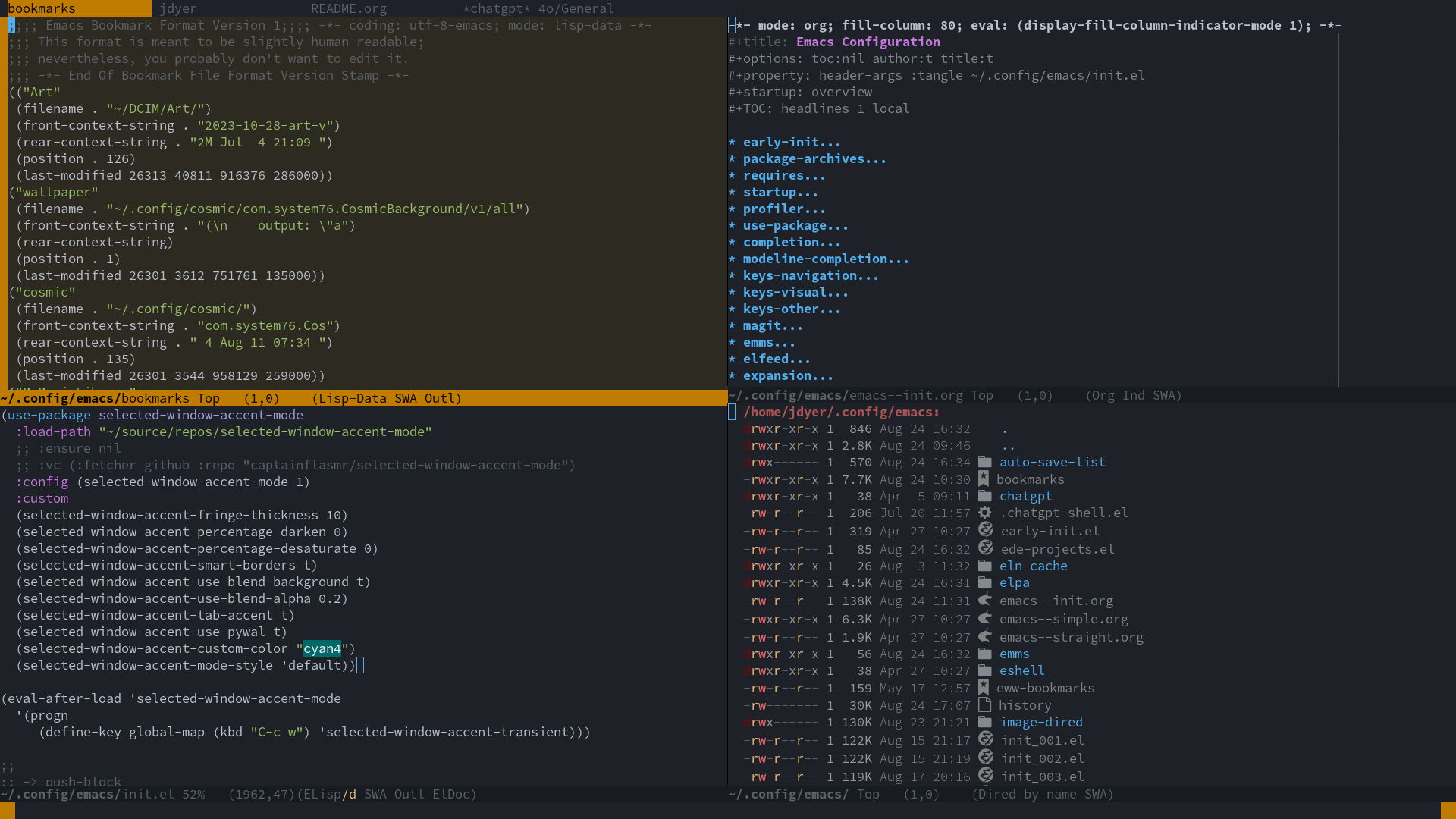Click the Org unicorn icon beside emacs--init.org
The image size is (1456, 819).
click(x=984, y=600)
